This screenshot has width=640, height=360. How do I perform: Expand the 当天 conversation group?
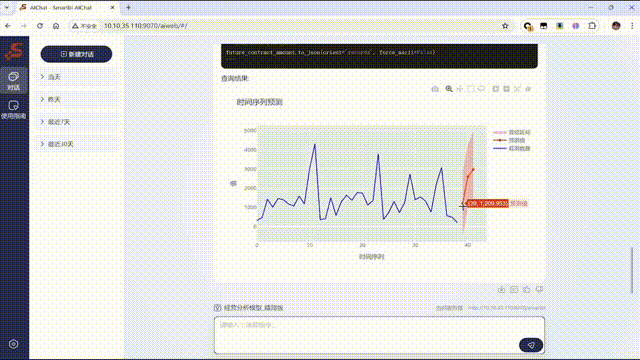tap(78, 77)
